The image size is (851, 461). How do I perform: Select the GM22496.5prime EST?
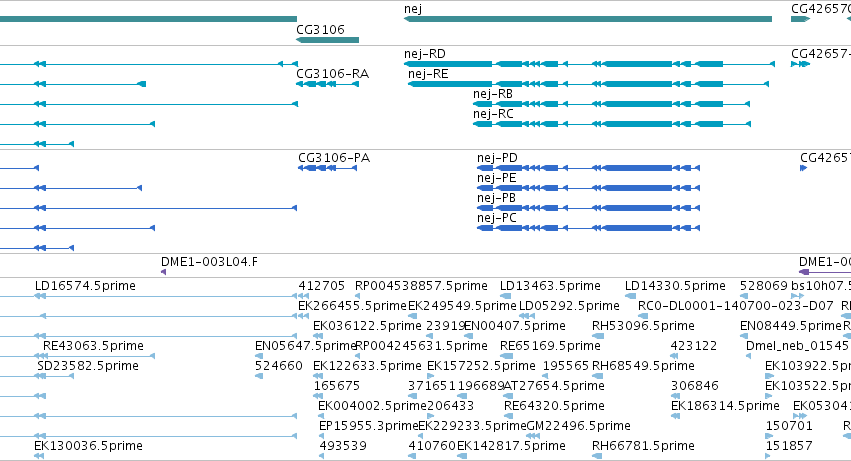click(x=579, y=426)
